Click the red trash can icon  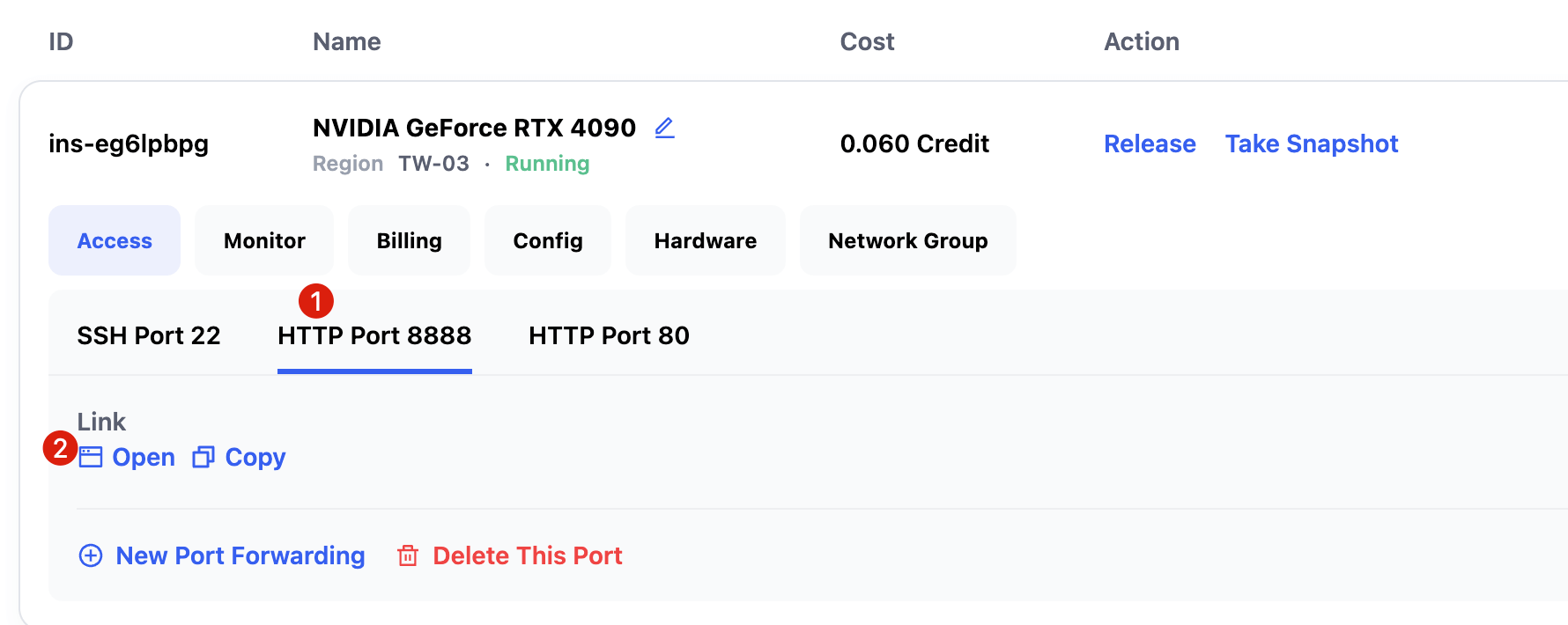pyautogui.click(x=408, y=555)
